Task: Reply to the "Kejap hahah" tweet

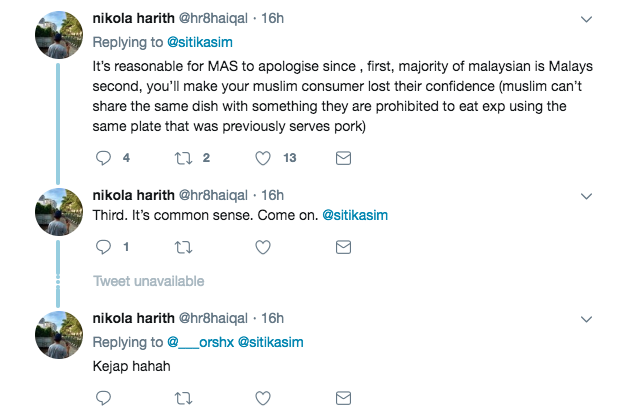Action: tap(102, 398)
